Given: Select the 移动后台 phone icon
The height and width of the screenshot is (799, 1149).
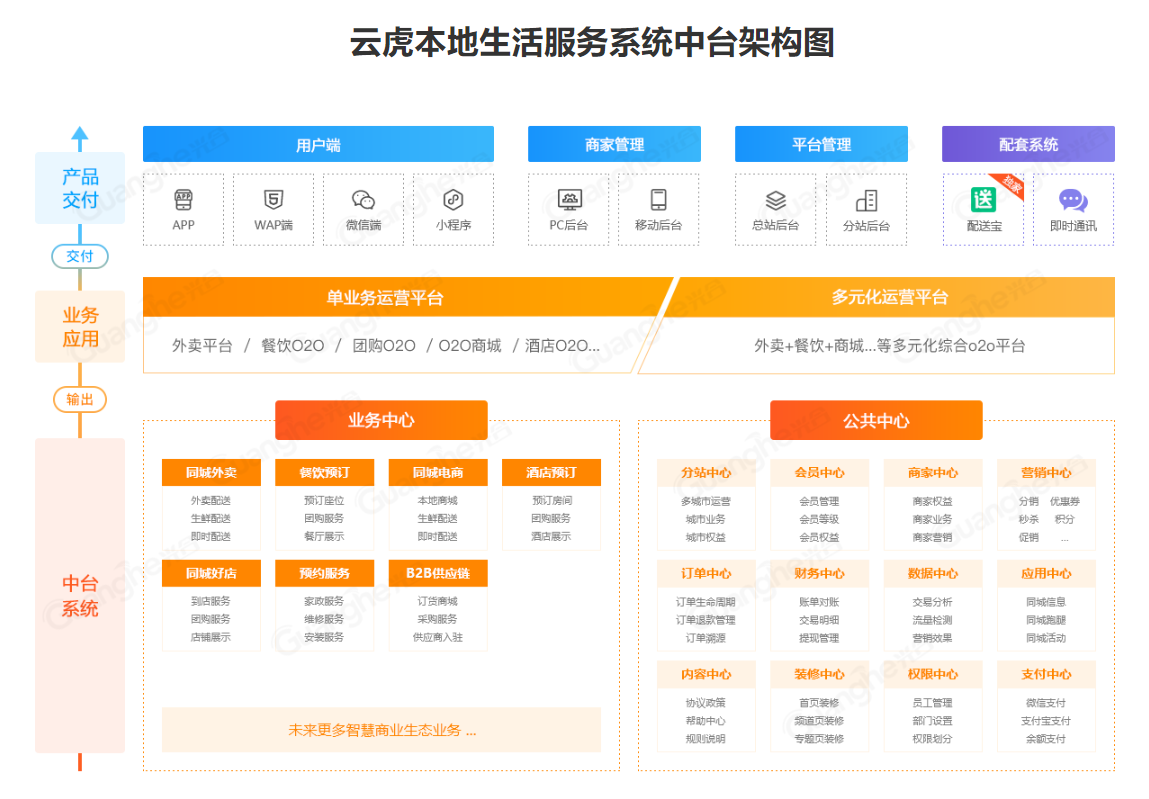Looking at the screenshot, I should pos(658,199).
